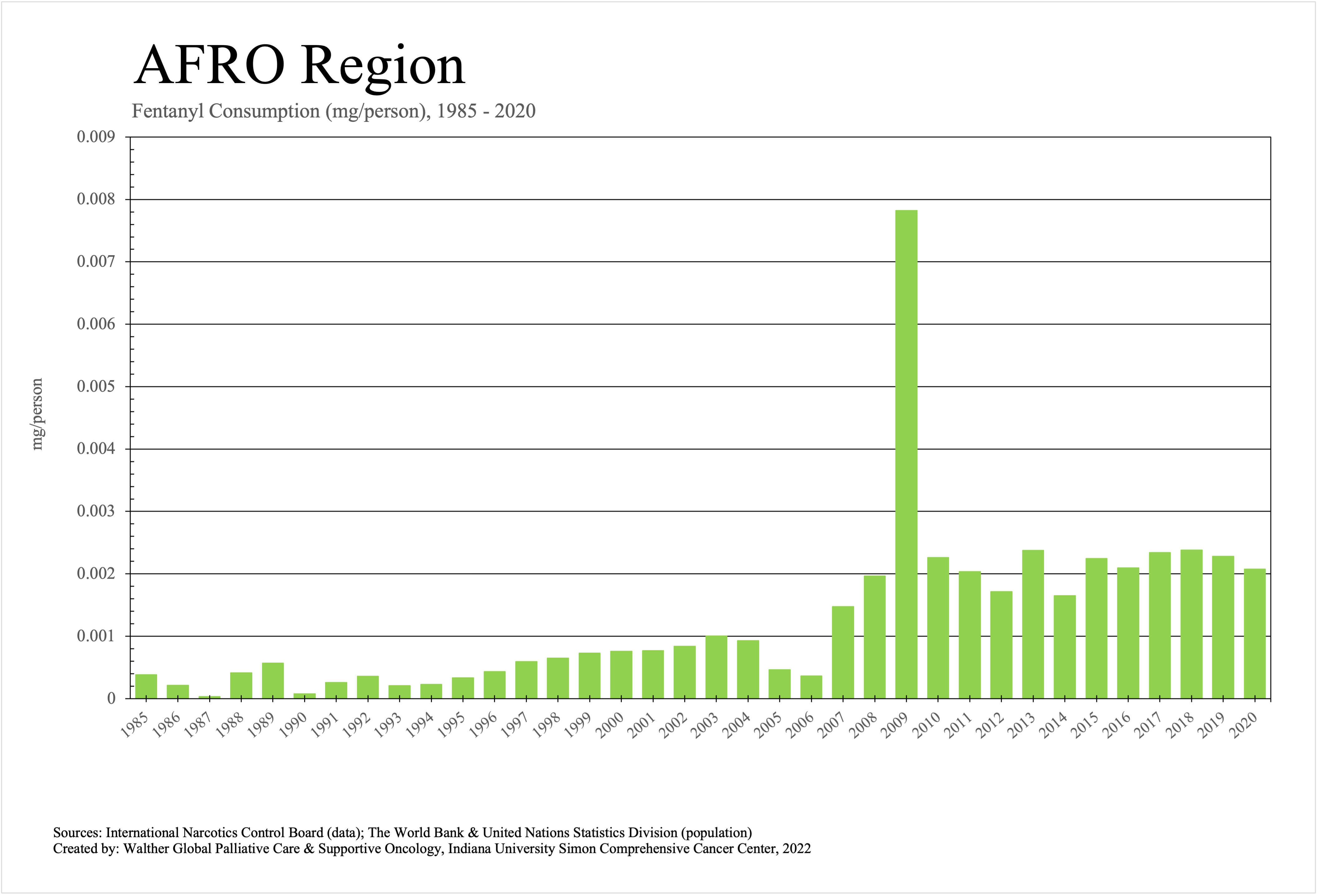Click the Created by credit line
The width and height of the screenshot is (1318, 896).
[x=432, y=848]
